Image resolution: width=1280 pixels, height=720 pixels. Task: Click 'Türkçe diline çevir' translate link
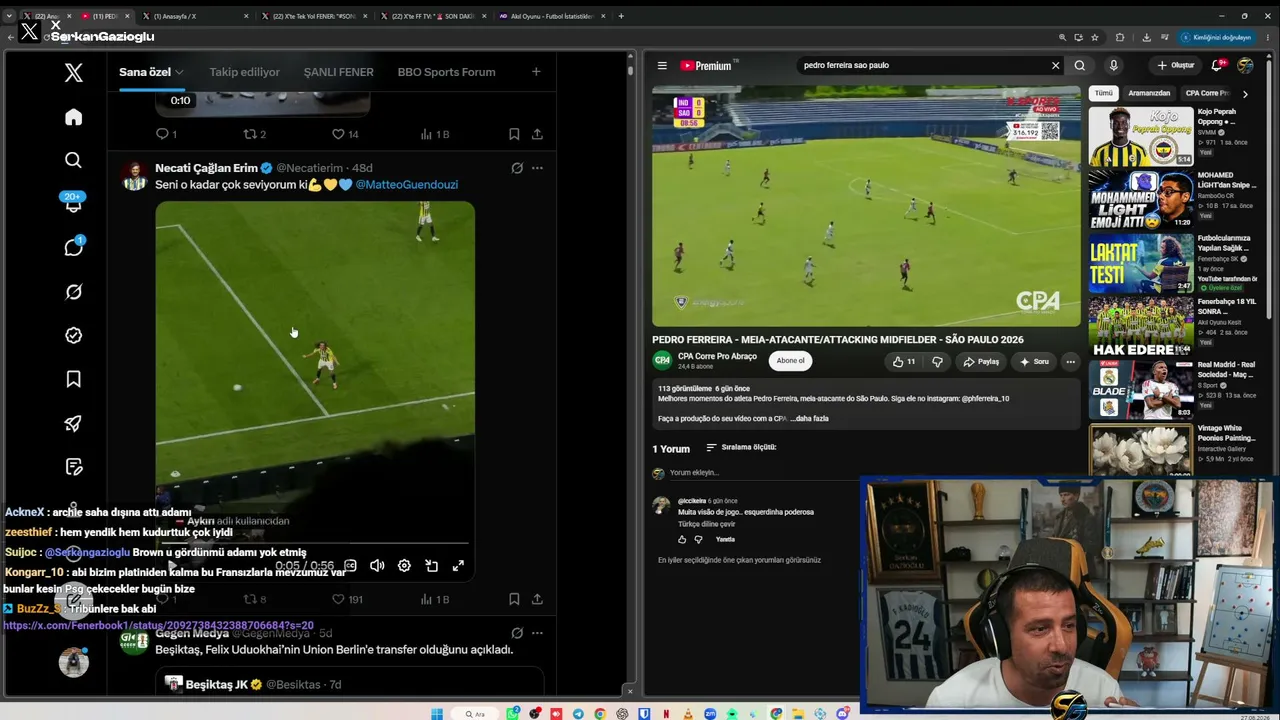pos(706,524)
